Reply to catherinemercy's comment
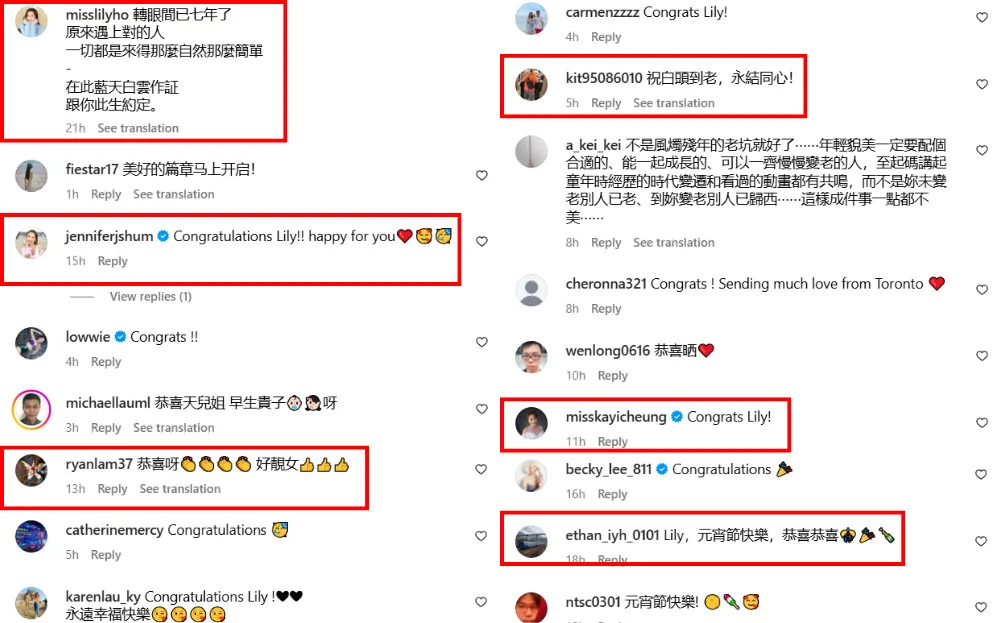This screenshot has height=623, width=1000. (106, 555)
